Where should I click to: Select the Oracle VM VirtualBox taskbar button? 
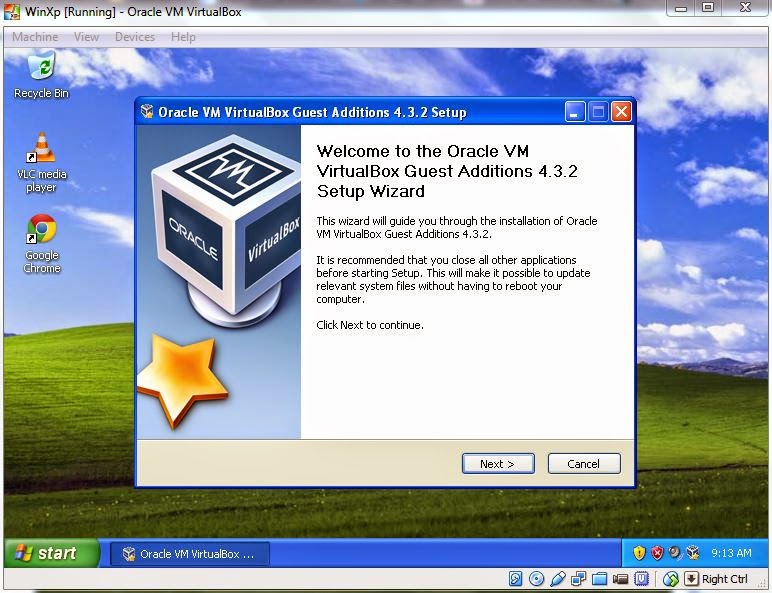[x=190, y=554]
